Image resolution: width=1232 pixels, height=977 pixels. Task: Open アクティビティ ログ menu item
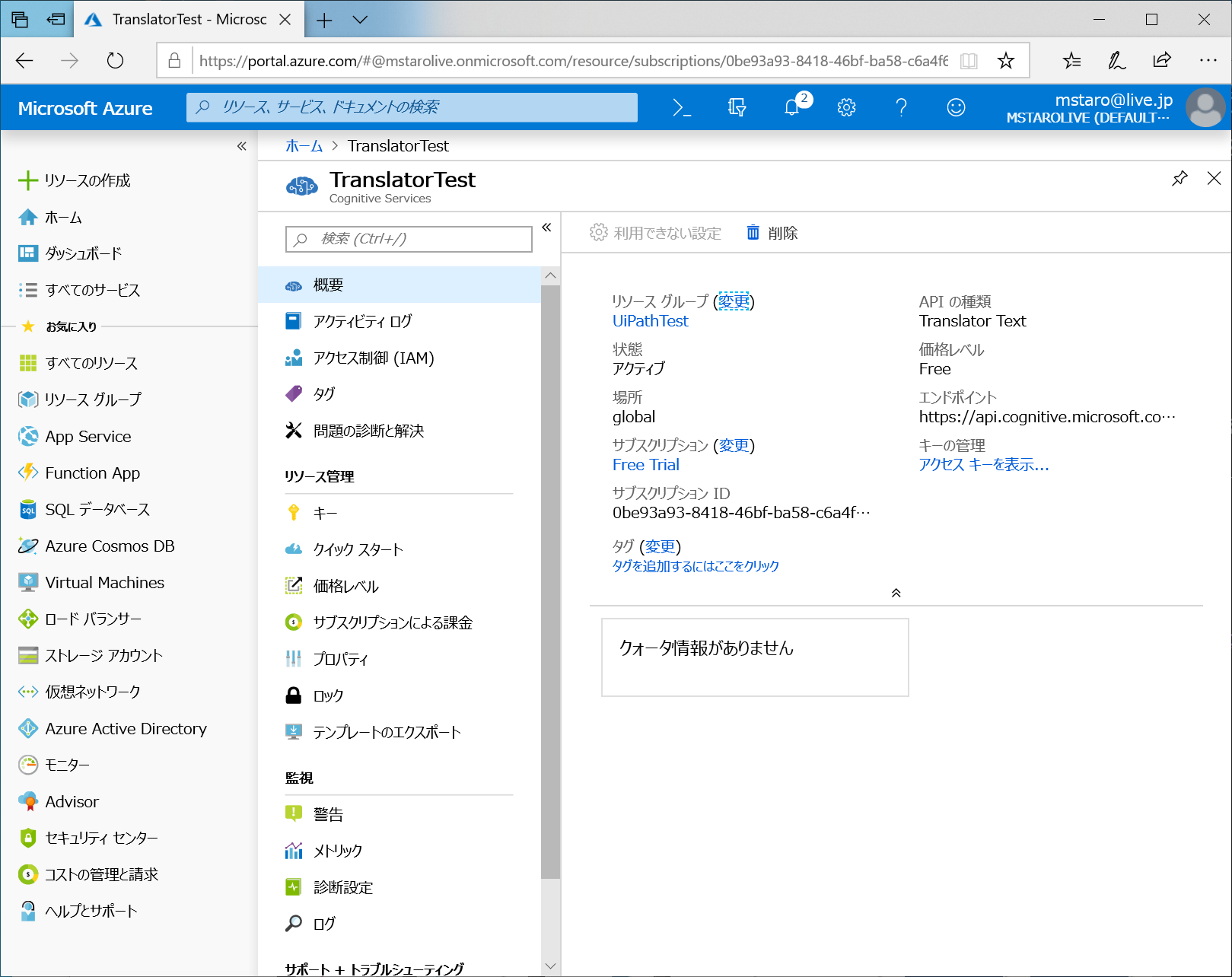point(400,321)
